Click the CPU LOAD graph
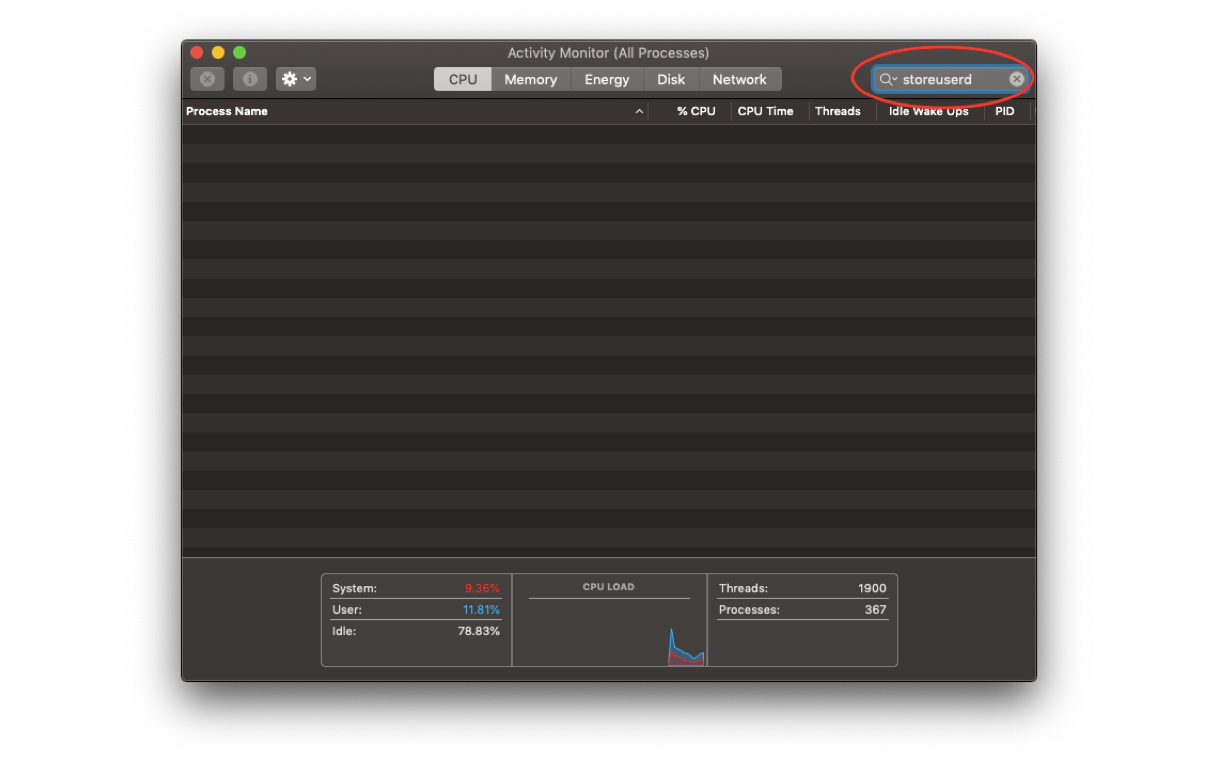This screenshot has height=760, width=1216. coord(609,620)
